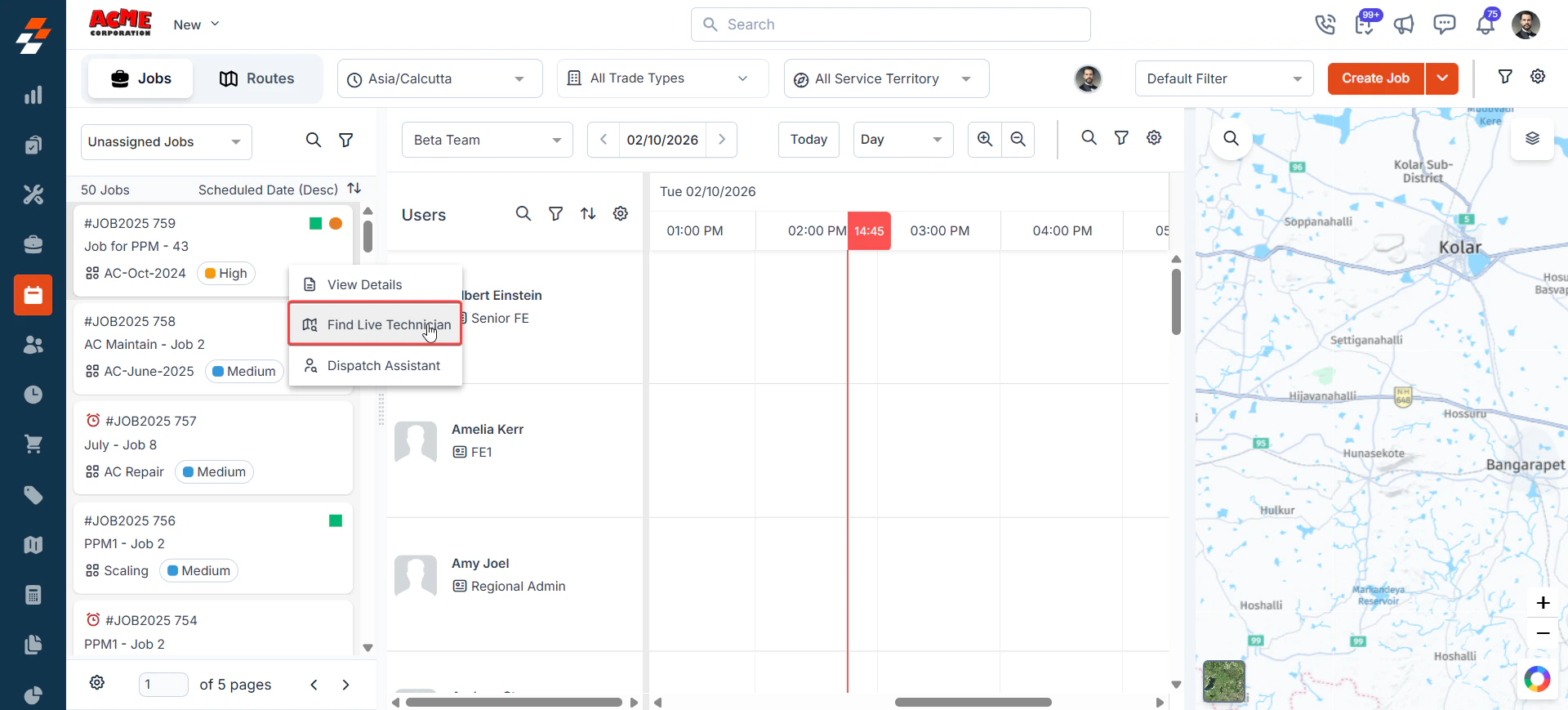Switch to the Routes tab
This screenshot has width=1568, height=710.
click(257, 78)
